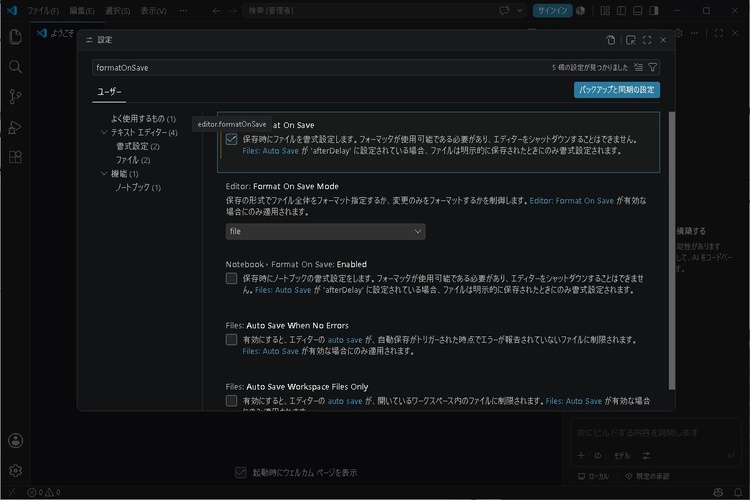750x500 pixels.
Task: Collapse 機能 tree section
Action: [x=104, y=173]
